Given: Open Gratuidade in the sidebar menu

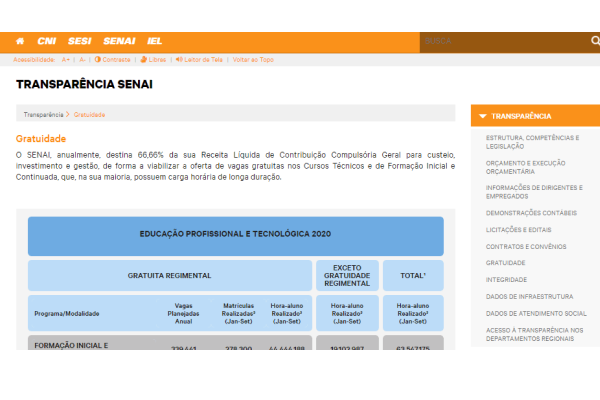Looking at the screenshot, I should [505, 263].
